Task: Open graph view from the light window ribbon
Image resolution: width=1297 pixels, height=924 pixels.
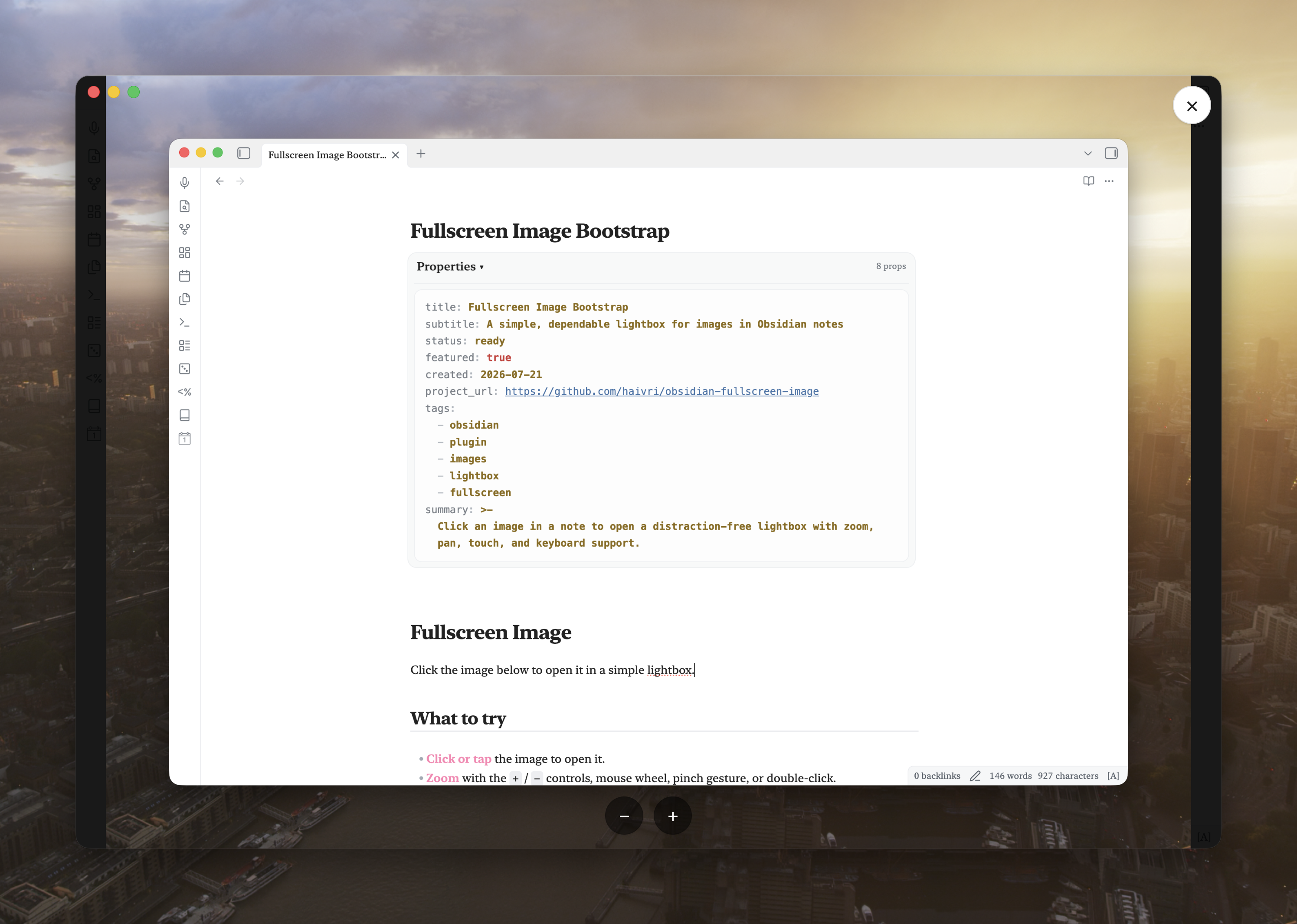Action: tap(184, 229)
